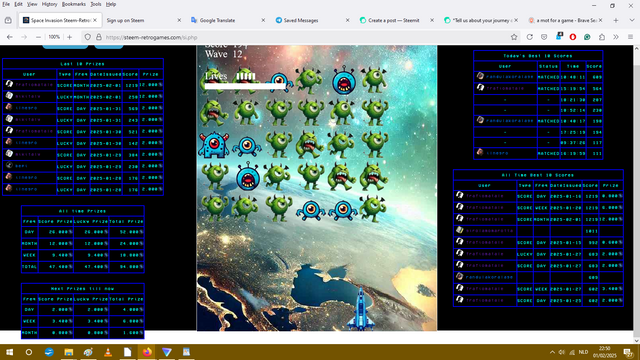Close the Space Invasion Steem-Retro tab
640x360 pixels.
click(x=95, y=20)
